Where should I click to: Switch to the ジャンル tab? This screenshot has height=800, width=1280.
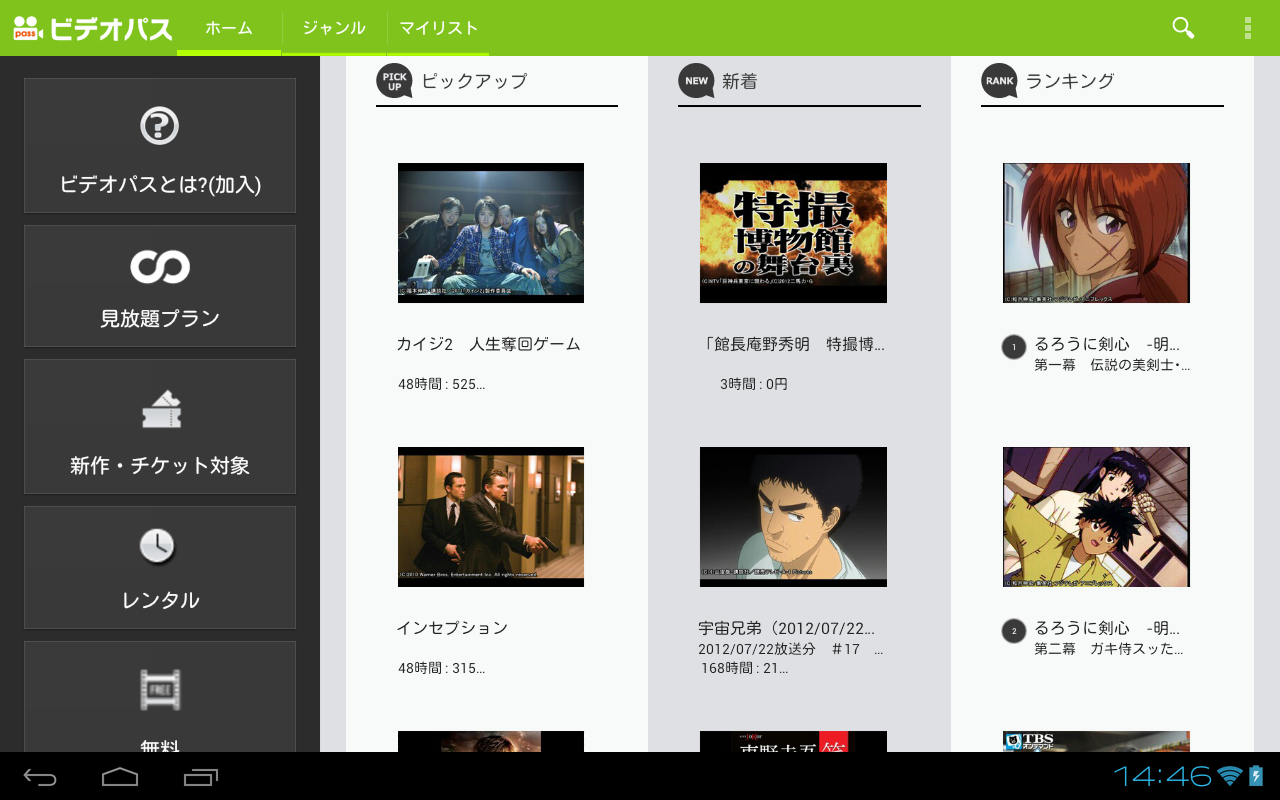(334, 28)
